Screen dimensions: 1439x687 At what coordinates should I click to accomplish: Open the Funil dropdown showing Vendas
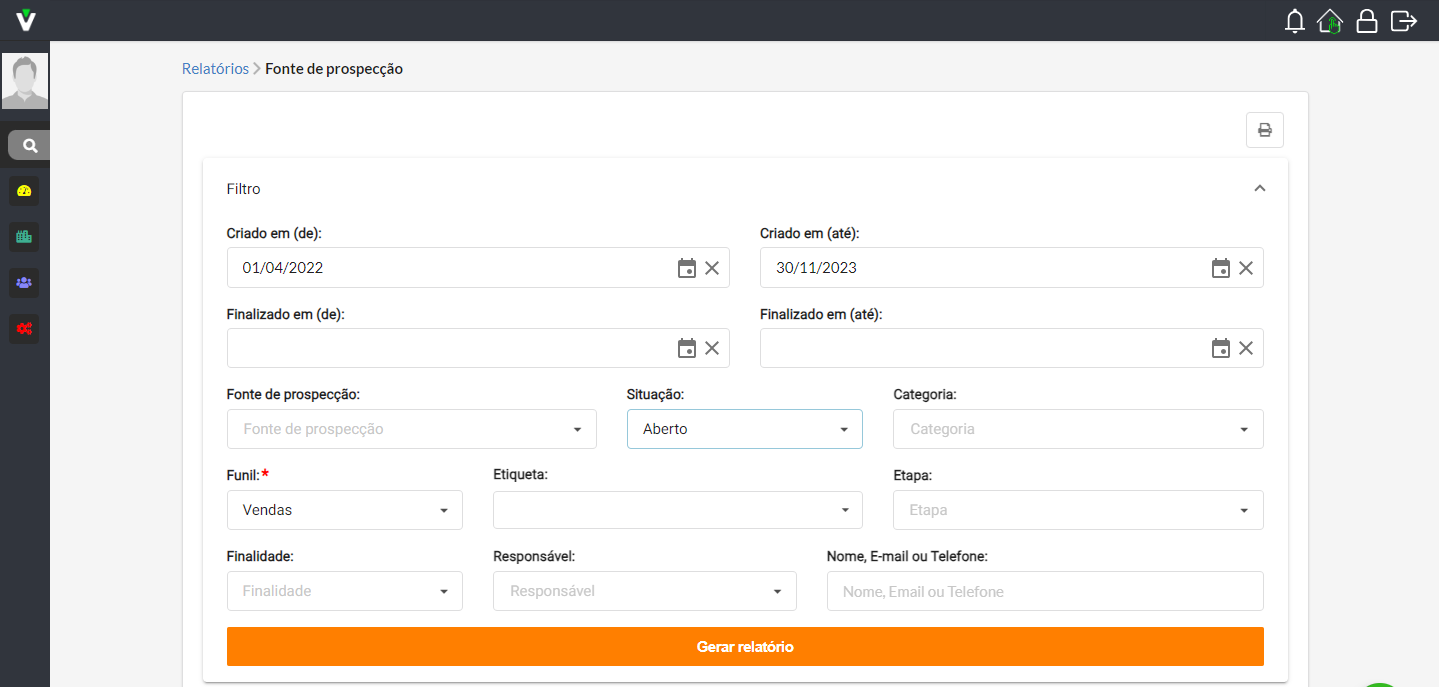pyautogui.click(x=345, y=510)
